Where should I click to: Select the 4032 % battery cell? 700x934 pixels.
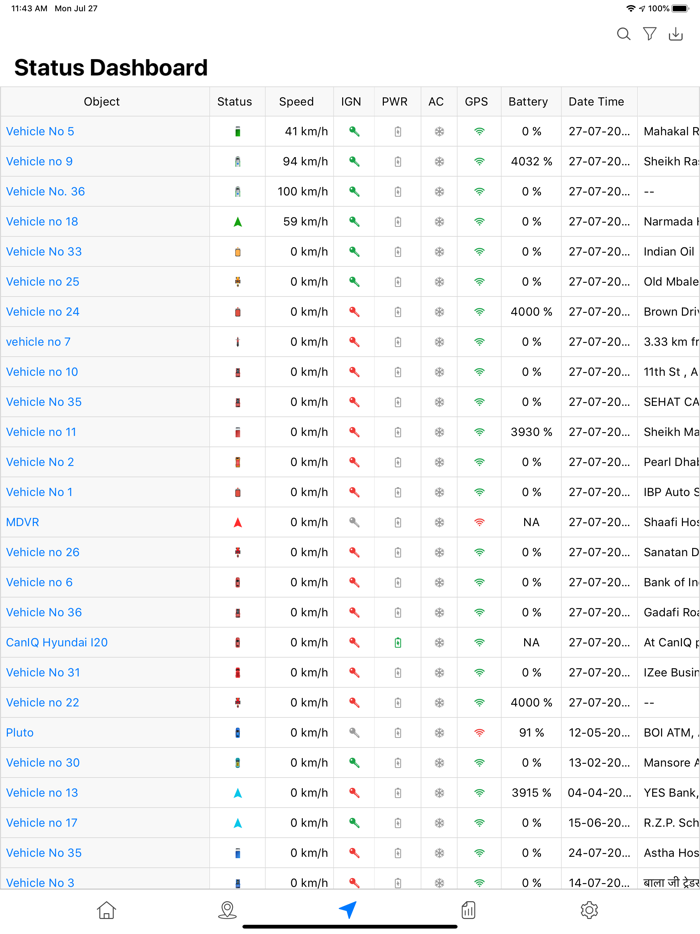click(x=531, y=161)
